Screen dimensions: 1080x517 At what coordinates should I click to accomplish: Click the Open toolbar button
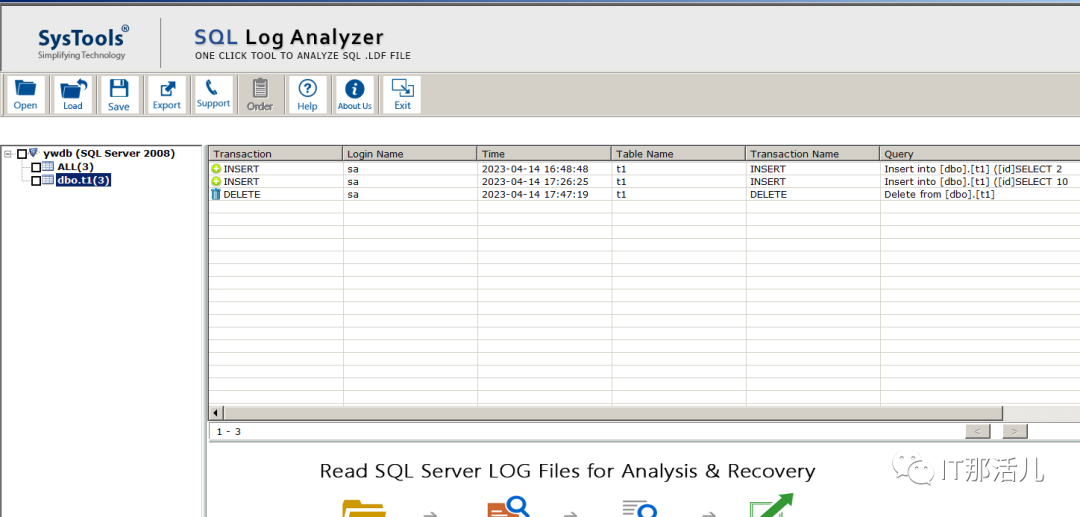click(x=25, y=95)
